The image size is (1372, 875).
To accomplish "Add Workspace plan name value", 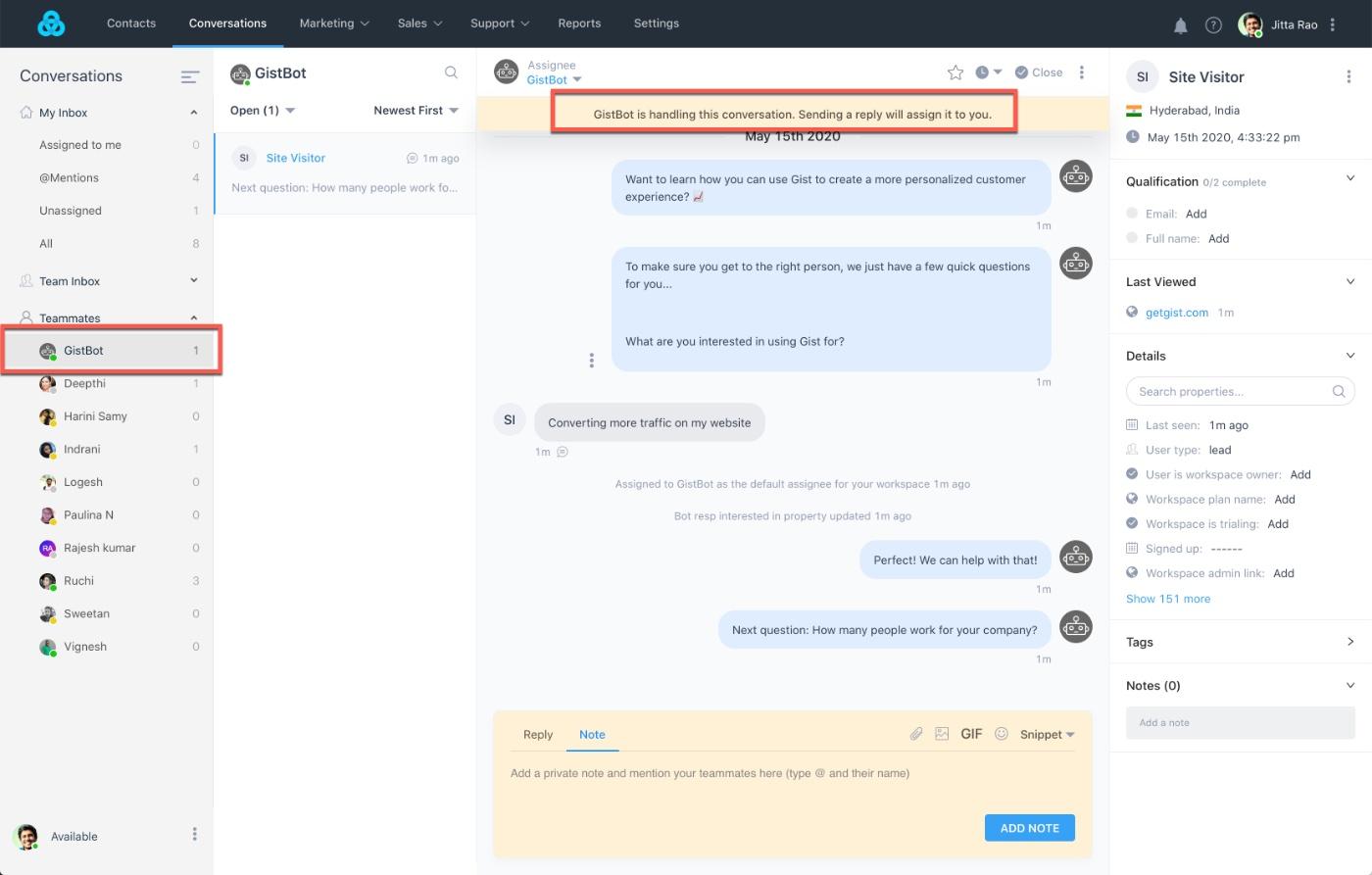I will pos(1285,500).
